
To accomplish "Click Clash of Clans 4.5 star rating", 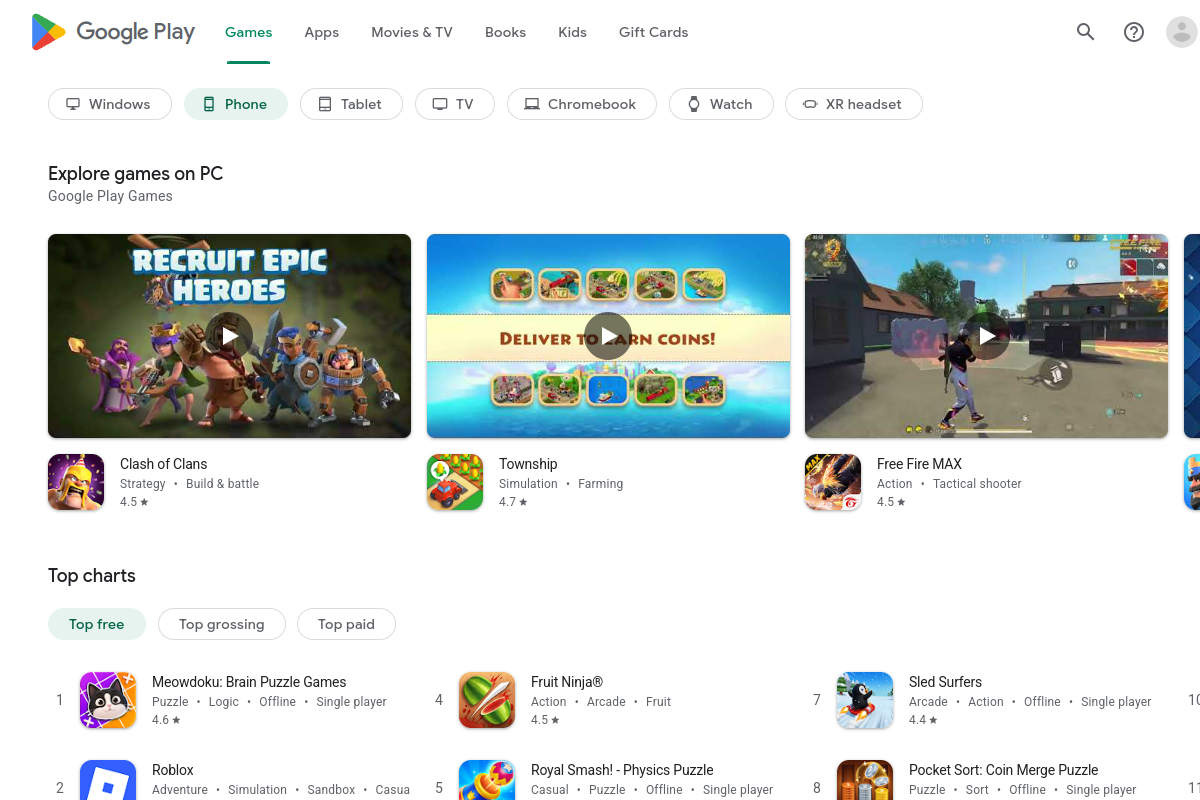I will (134, 502).
